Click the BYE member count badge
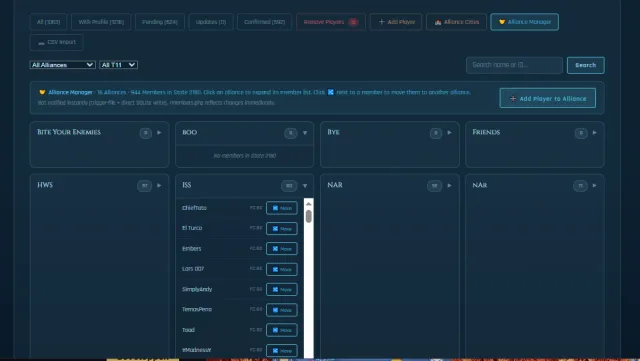This screenshot has width=640, height=361. click(436, 133)
